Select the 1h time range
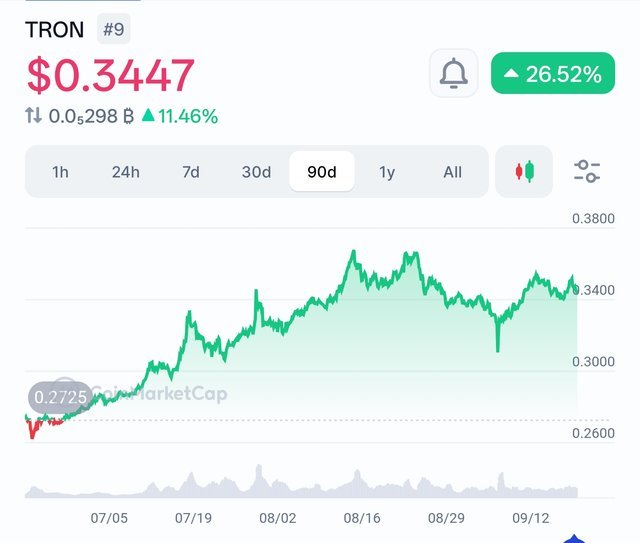 pyautogui.click(x=60, y=172)
